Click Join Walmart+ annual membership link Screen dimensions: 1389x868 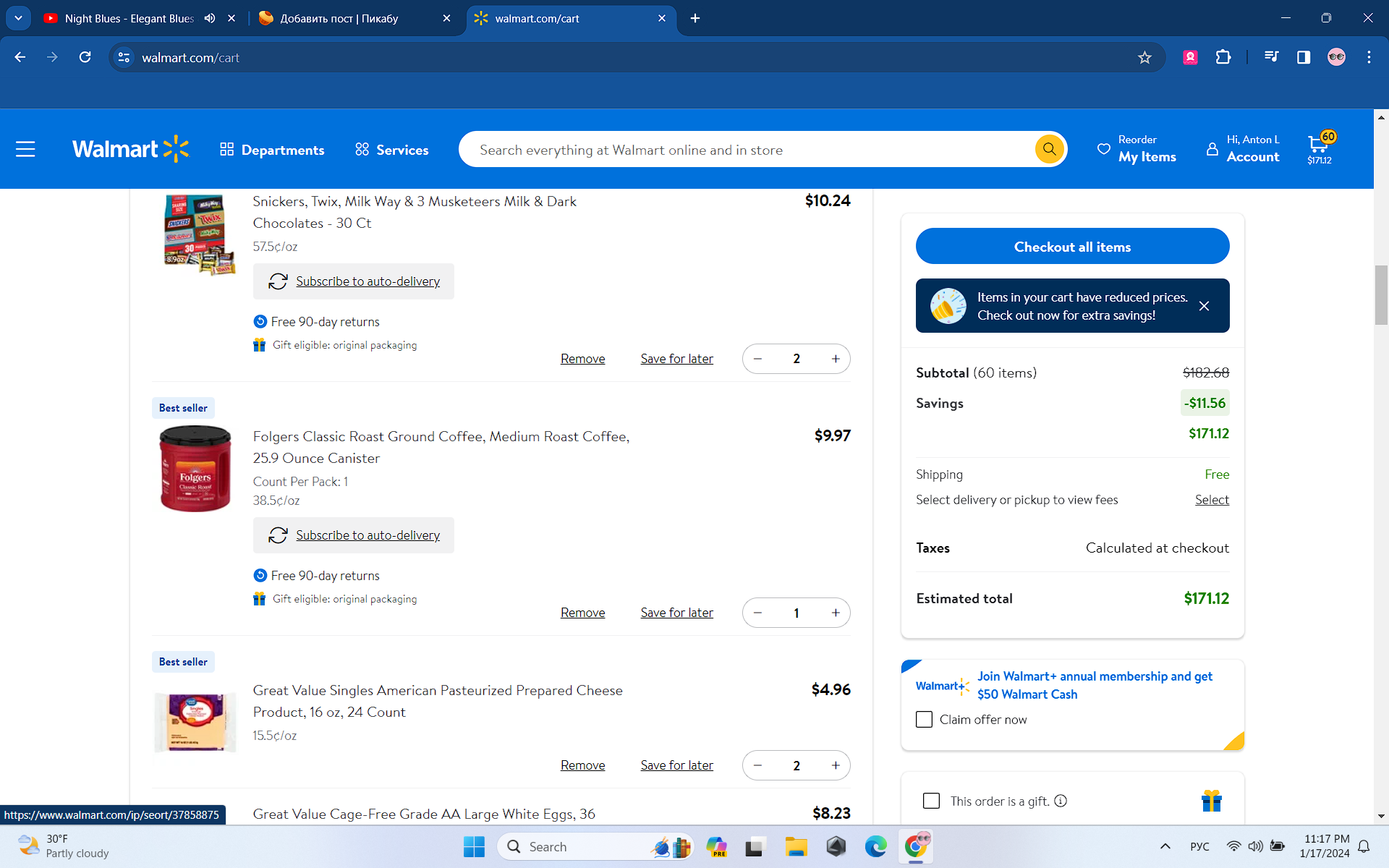point(1094,685)
